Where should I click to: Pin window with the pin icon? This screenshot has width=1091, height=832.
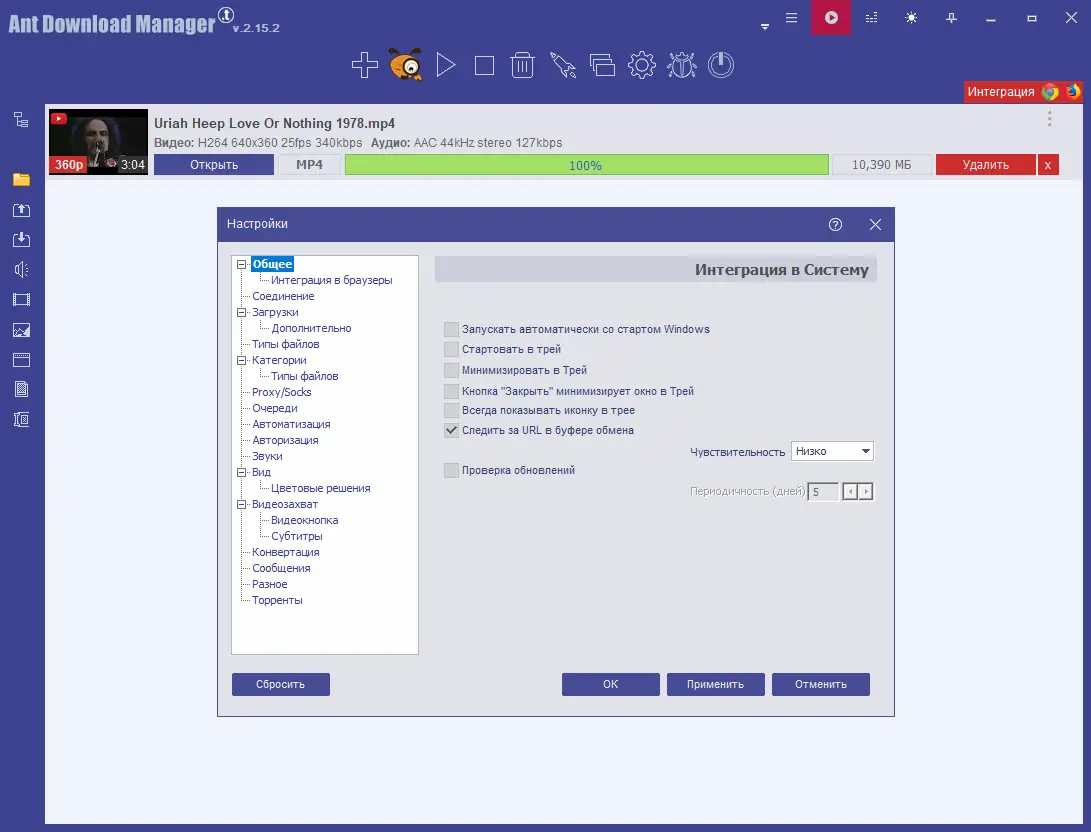click(951, 18)
